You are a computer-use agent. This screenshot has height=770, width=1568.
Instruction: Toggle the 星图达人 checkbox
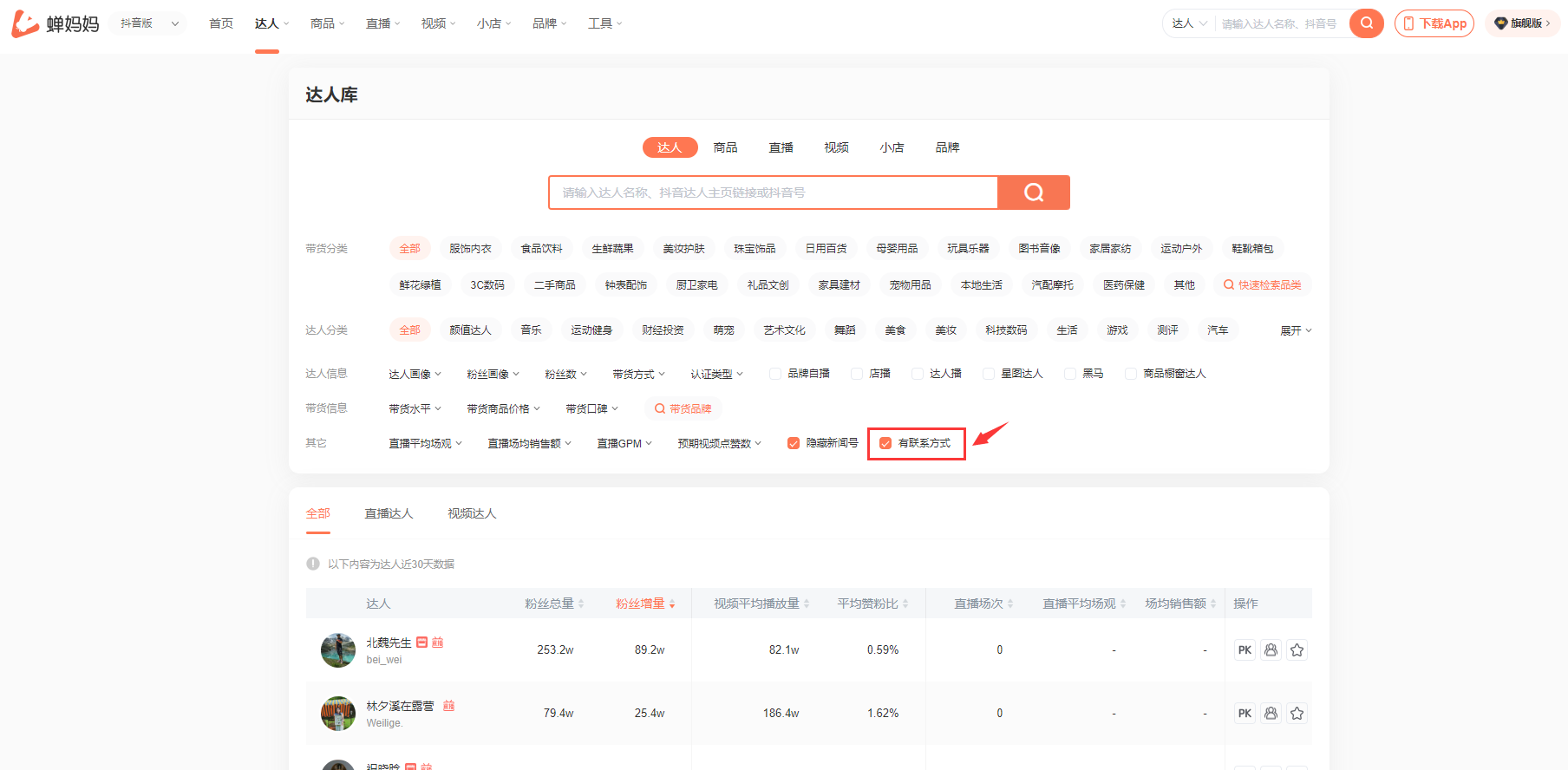pyautogui.click(x=989, y=374)
